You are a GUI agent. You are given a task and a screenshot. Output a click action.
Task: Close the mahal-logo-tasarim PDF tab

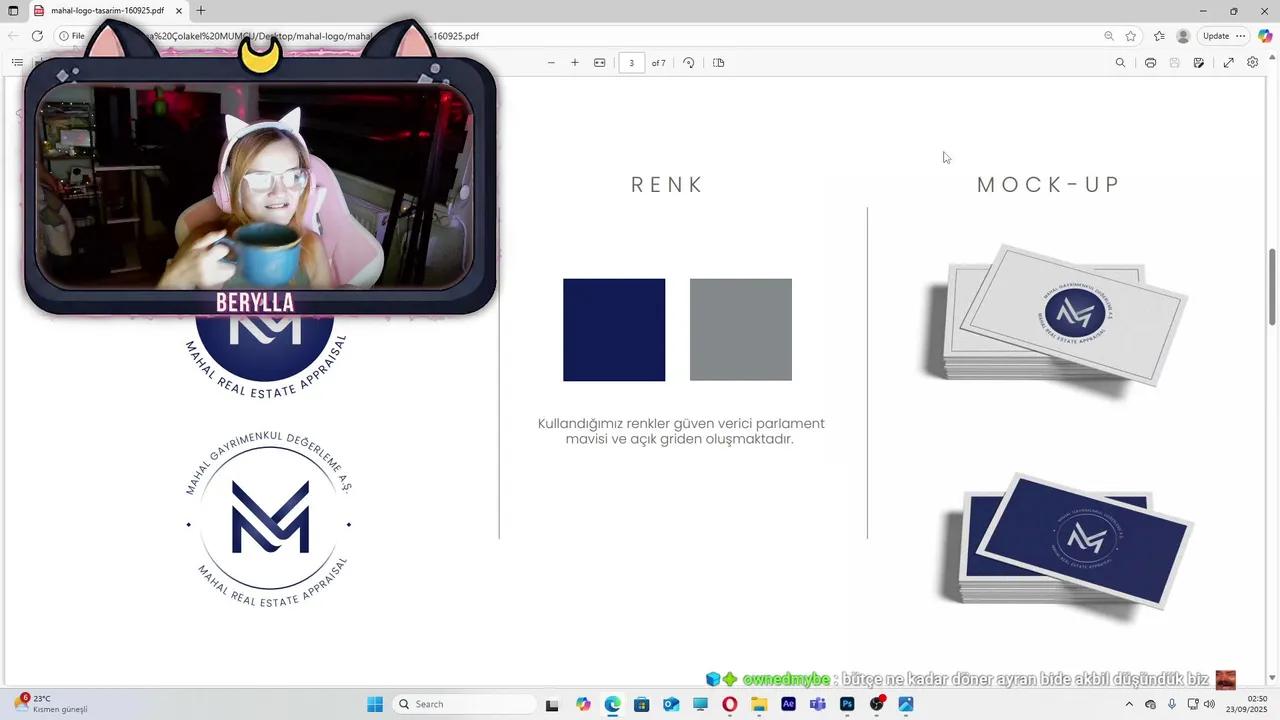[179, 11]
